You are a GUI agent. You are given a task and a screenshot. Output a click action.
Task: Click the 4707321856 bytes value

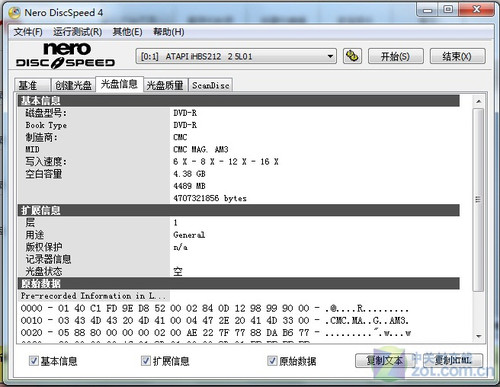tap(210, 198)
